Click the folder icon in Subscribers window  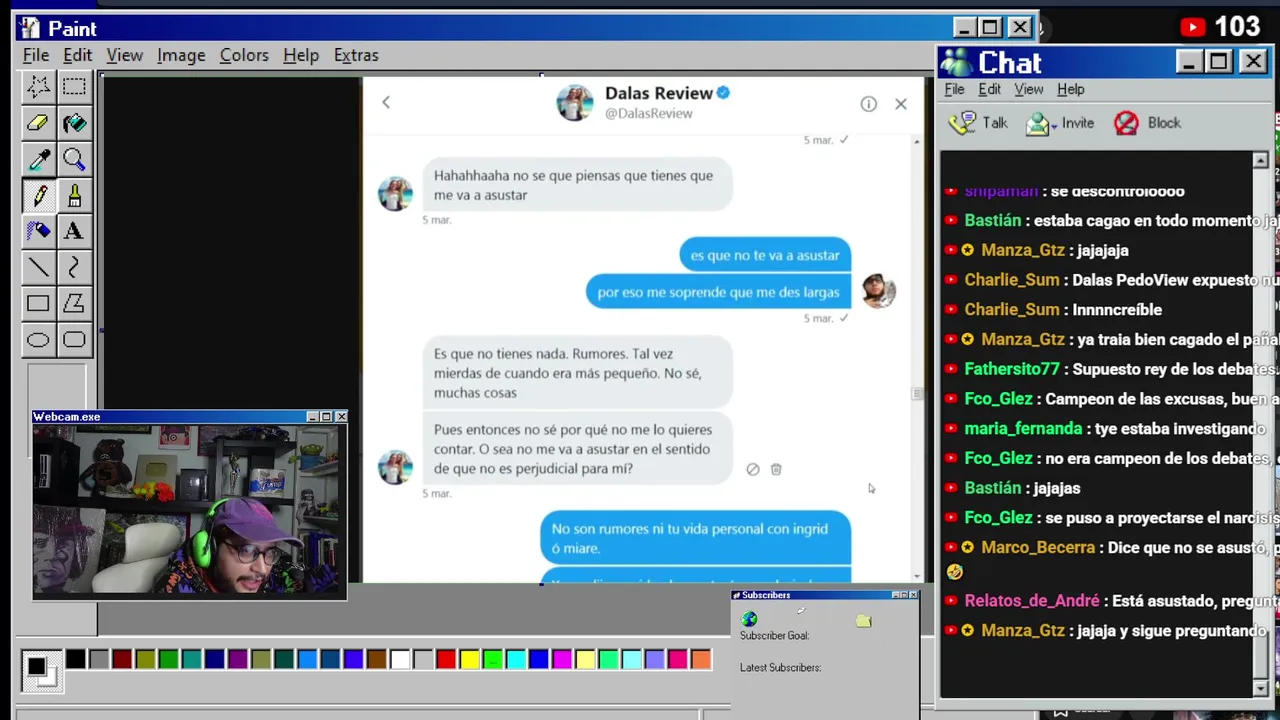point(864,621)
